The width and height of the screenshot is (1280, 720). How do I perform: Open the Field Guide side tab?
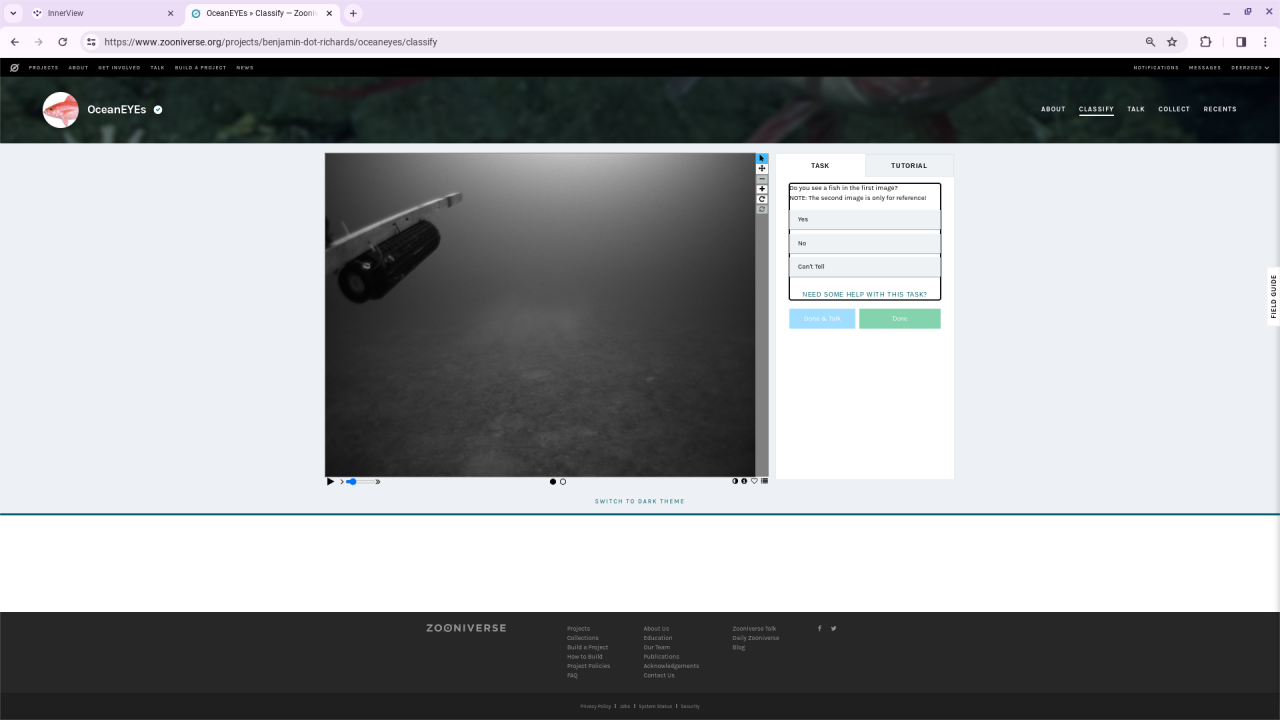1274,296
